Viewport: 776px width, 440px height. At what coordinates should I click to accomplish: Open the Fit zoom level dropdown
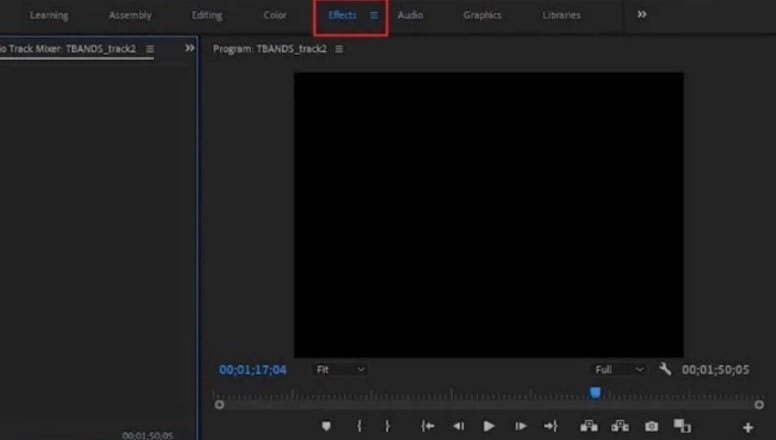click(x=340, y=370)
